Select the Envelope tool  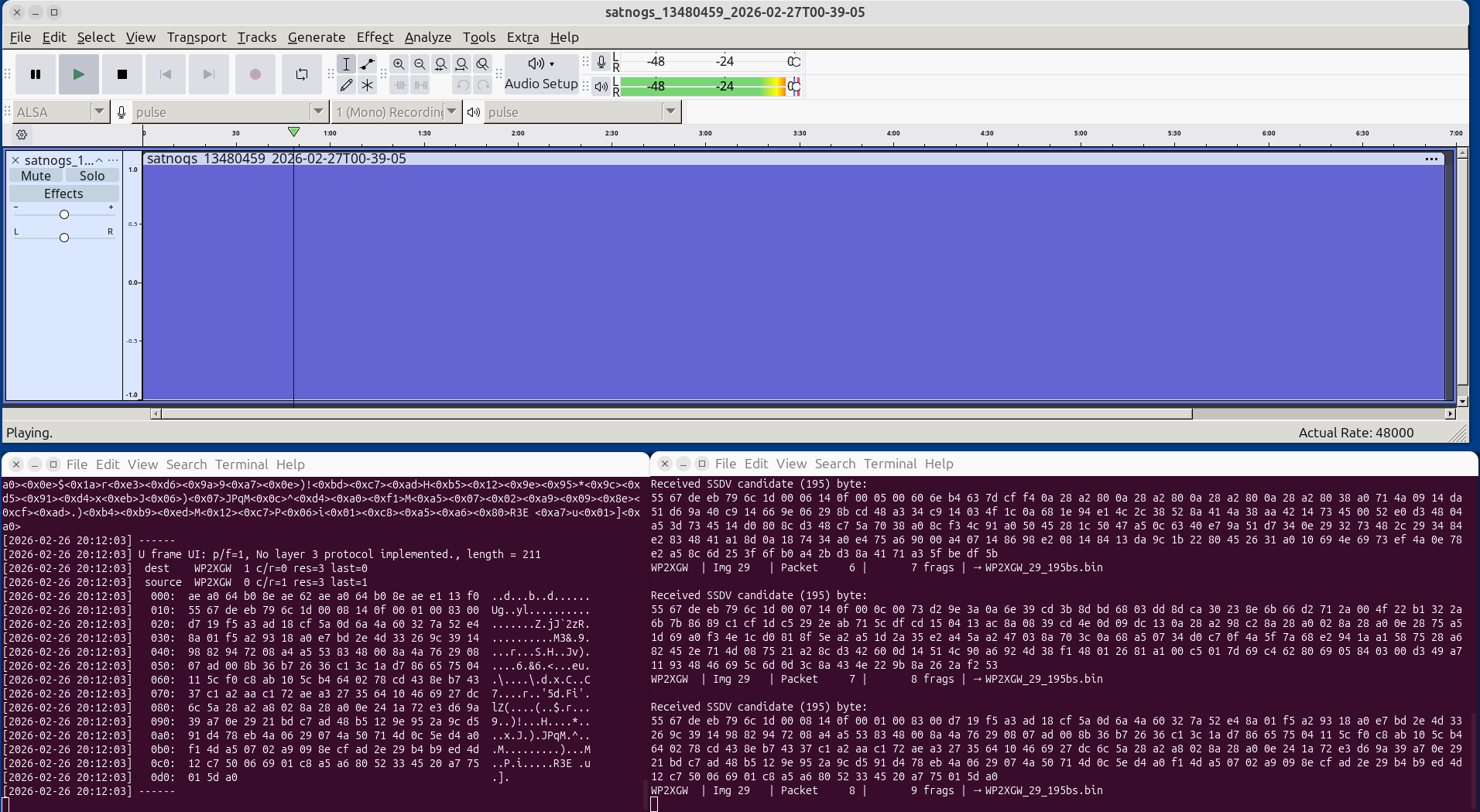click(368, 64)
